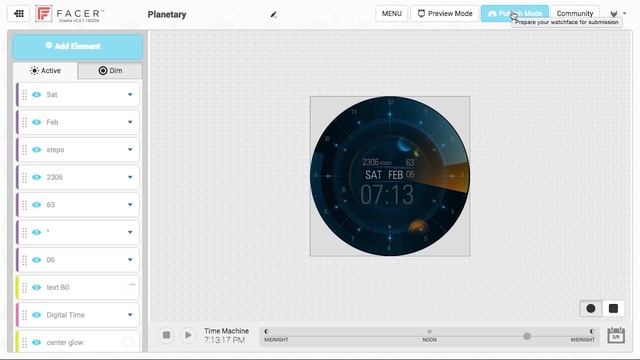The width and height of the screenshot is (640, 360).
Task: Hide the Digital Time layer
Action: pyautogui.click(x=37, y=315)
